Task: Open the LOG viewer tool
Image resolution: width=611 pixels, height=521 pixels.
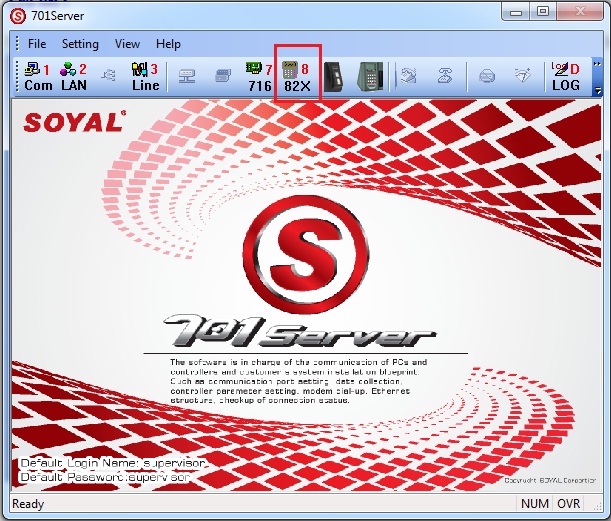Action: (x=565, y=76)
